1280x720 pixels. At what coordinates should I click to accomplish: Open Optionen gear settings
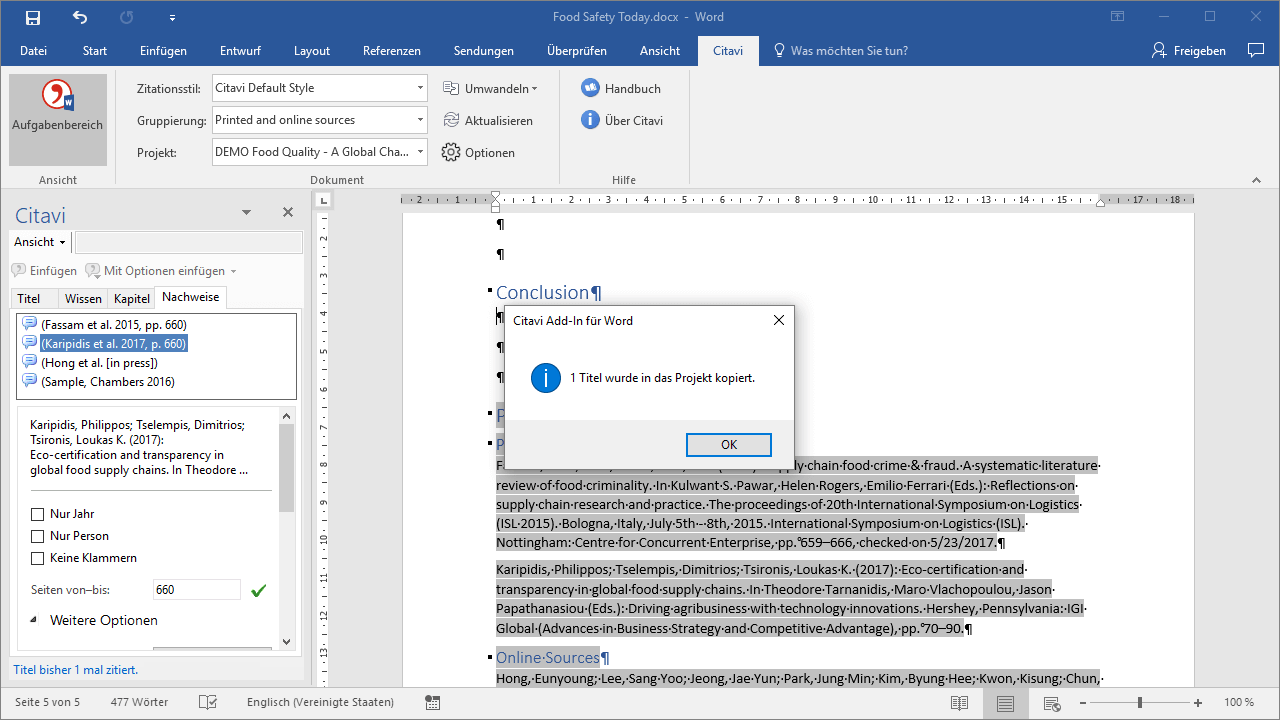pyautogui.click(x=451, y=153)
